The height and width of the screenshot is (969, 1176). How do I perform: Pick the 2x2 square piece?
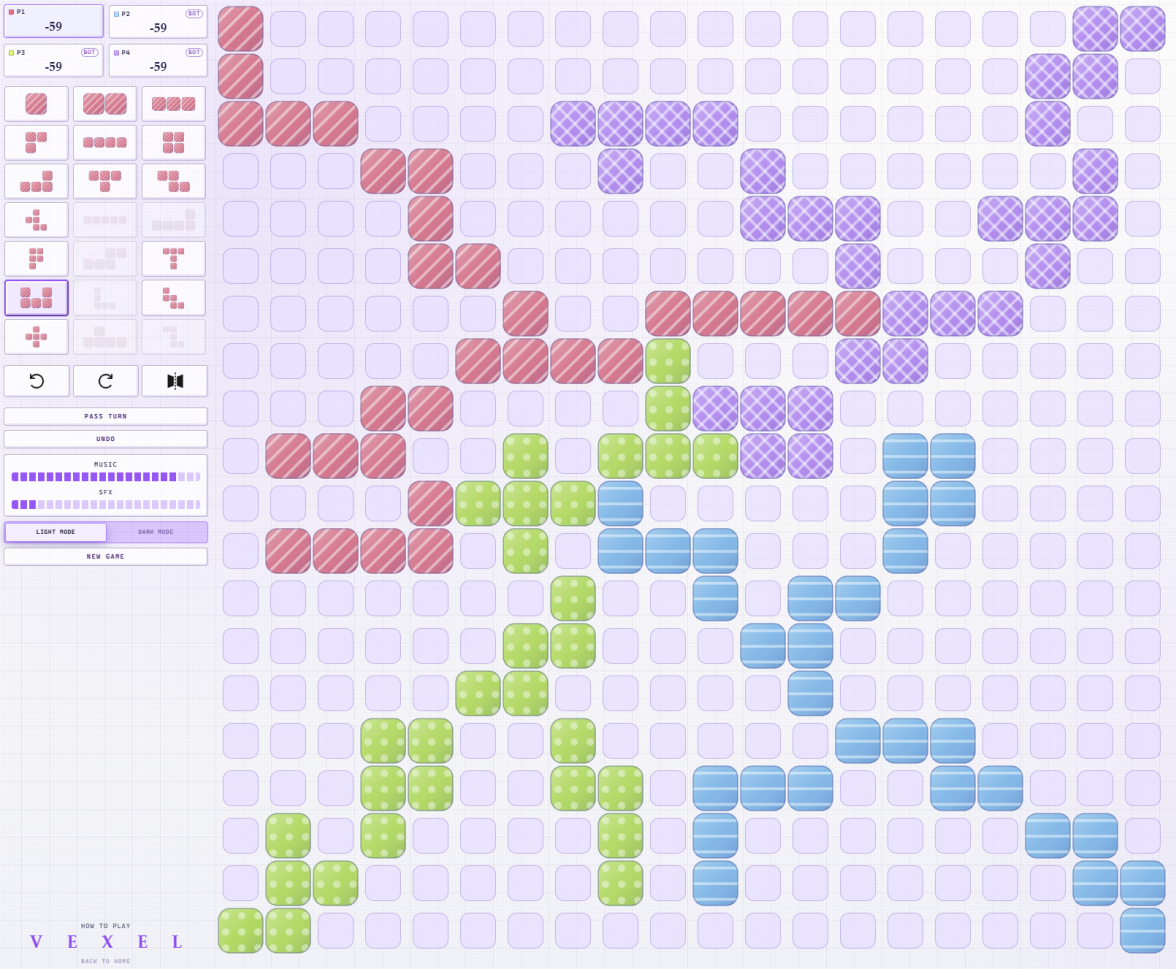[x=174, y=142]
